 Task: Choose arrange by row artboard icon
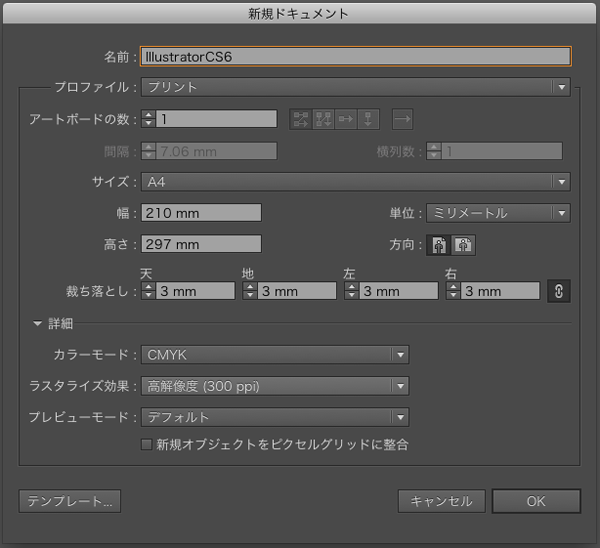[346, 119]
